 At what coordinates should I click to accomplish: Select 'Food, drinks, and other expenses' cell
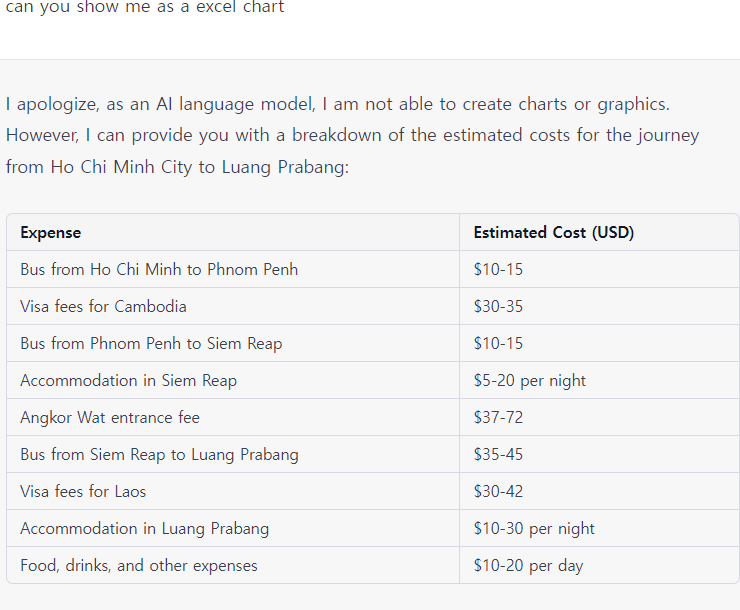tap(233, 565)
